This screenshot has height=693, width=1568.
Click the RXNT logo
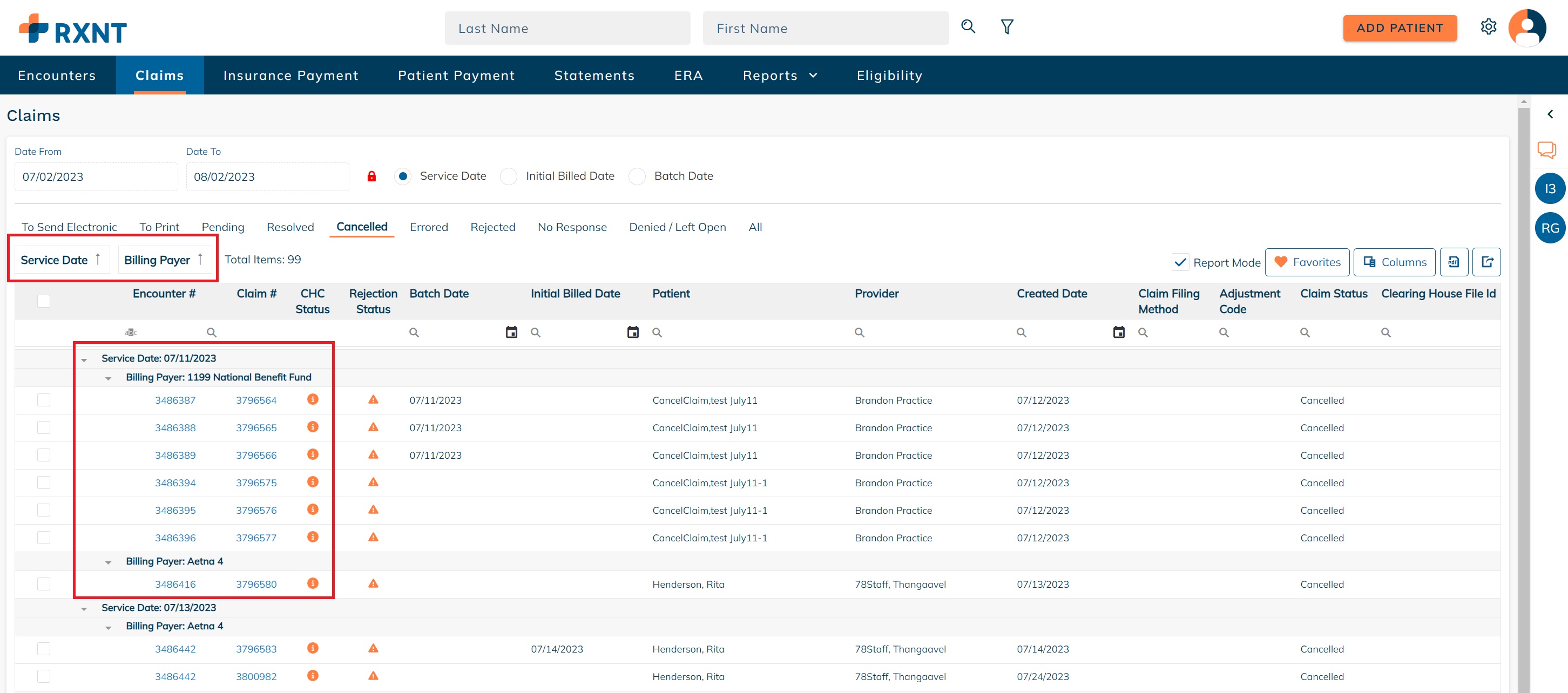coord(73,29)
